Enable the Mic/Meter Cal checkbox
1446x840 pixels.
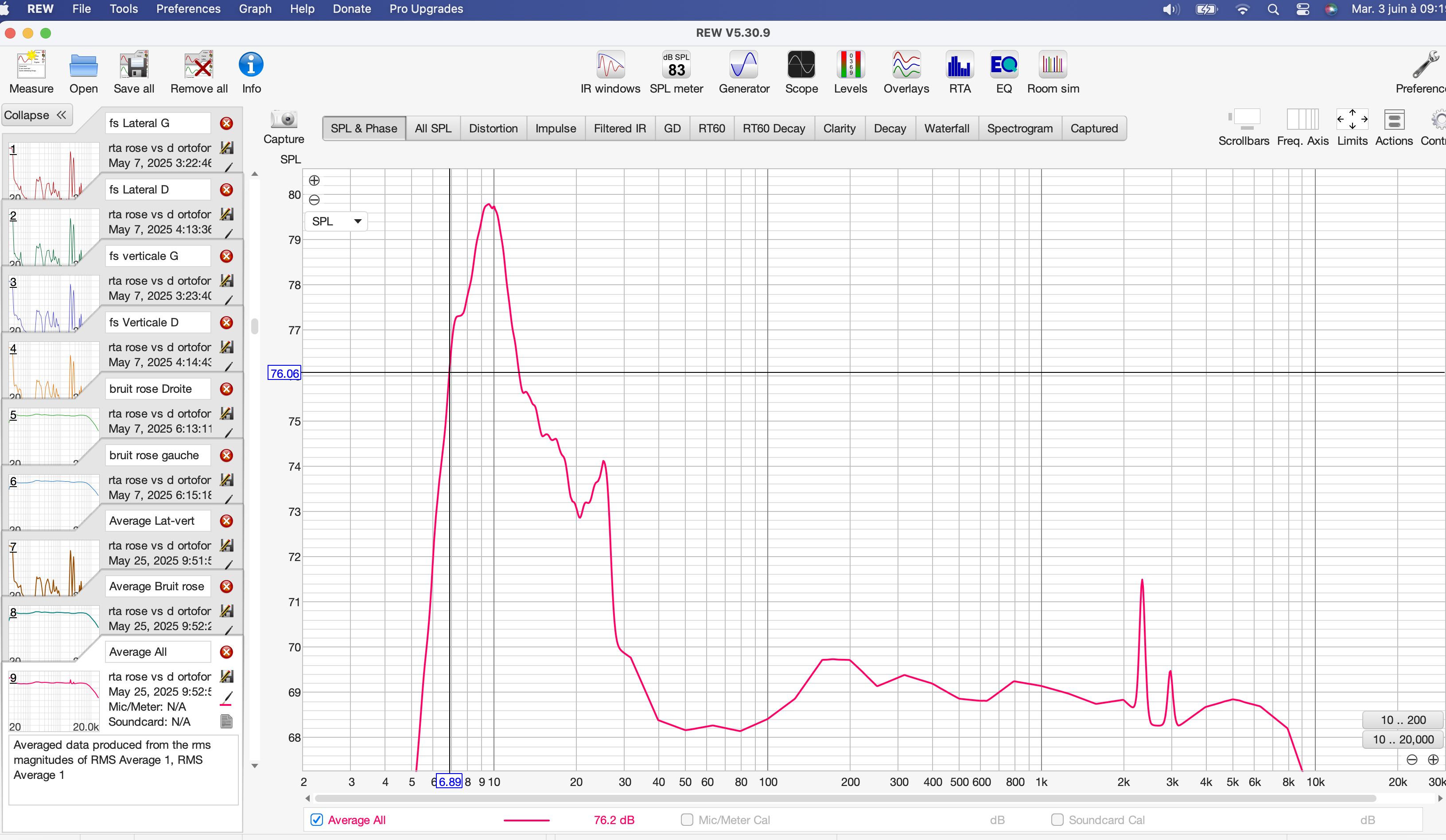tap(687, 819)
